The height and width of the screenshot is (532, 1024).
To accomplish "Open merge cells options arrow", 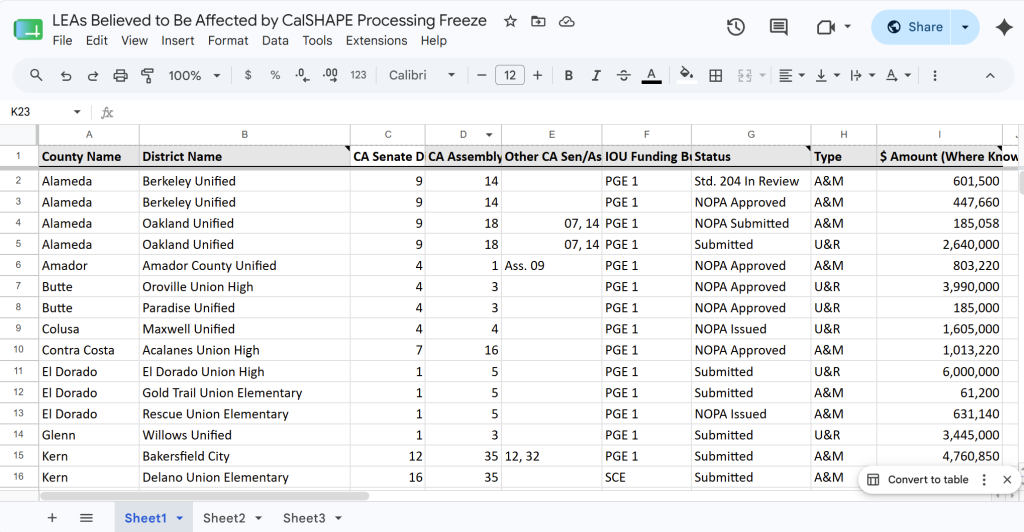I will (x=762, y=76).
